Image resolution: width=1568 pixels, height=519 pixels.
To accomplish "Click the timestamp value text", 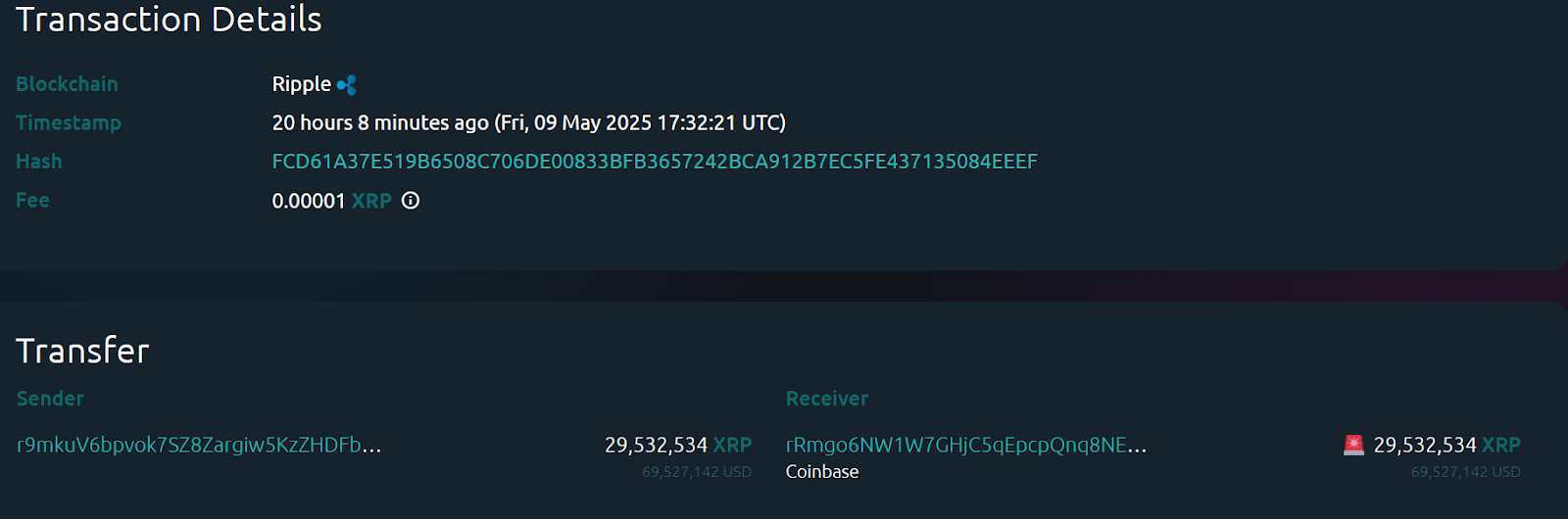I will 529,123.
